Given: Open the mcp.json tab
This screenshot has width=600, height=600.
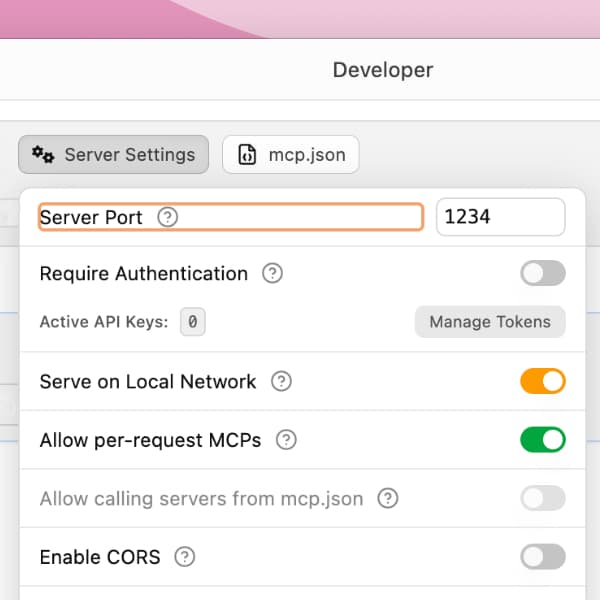Looking at the screenshot, I should pyautogui.click(x=291, y=155).
